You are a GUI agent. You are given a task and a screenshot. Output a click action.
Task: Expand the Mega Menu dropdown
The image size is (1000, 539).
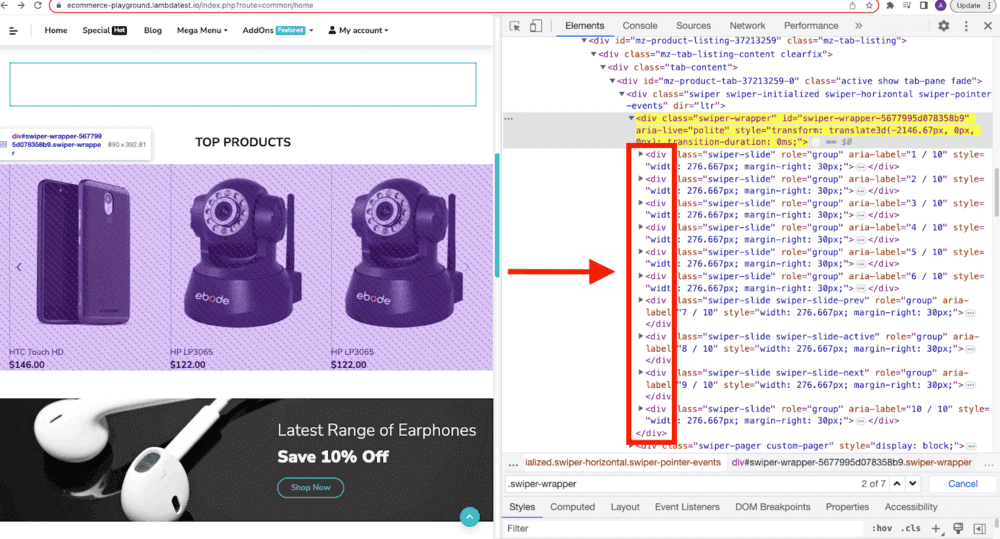click(x=202, y=31)
